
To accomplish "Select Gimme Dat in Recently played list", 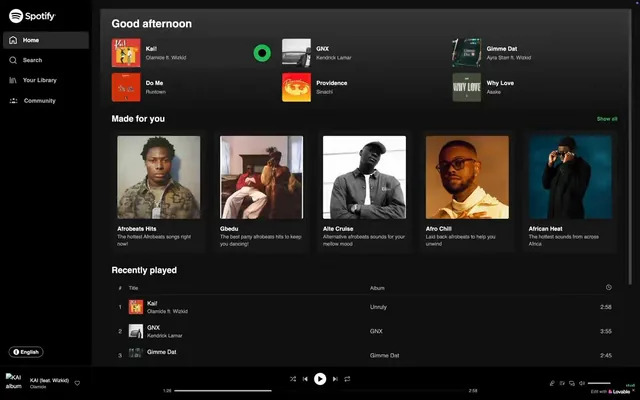I will coord(364,355).
